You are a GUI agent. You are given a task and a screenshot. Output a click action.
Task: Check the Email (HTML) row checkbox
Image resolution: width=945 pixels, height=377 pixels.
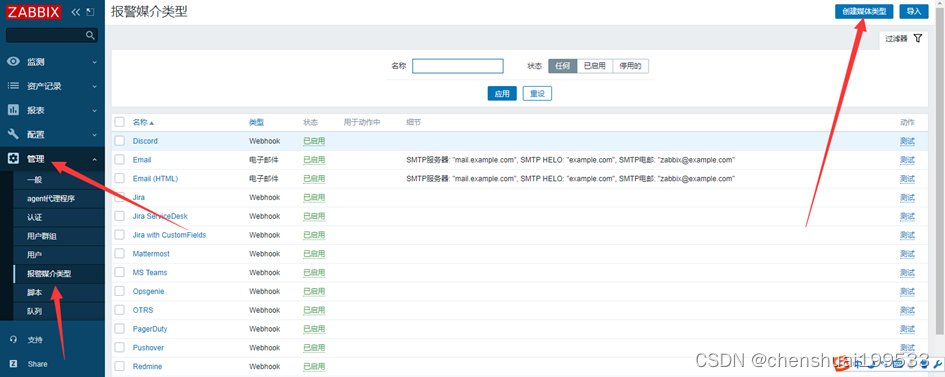click(119, 178)
